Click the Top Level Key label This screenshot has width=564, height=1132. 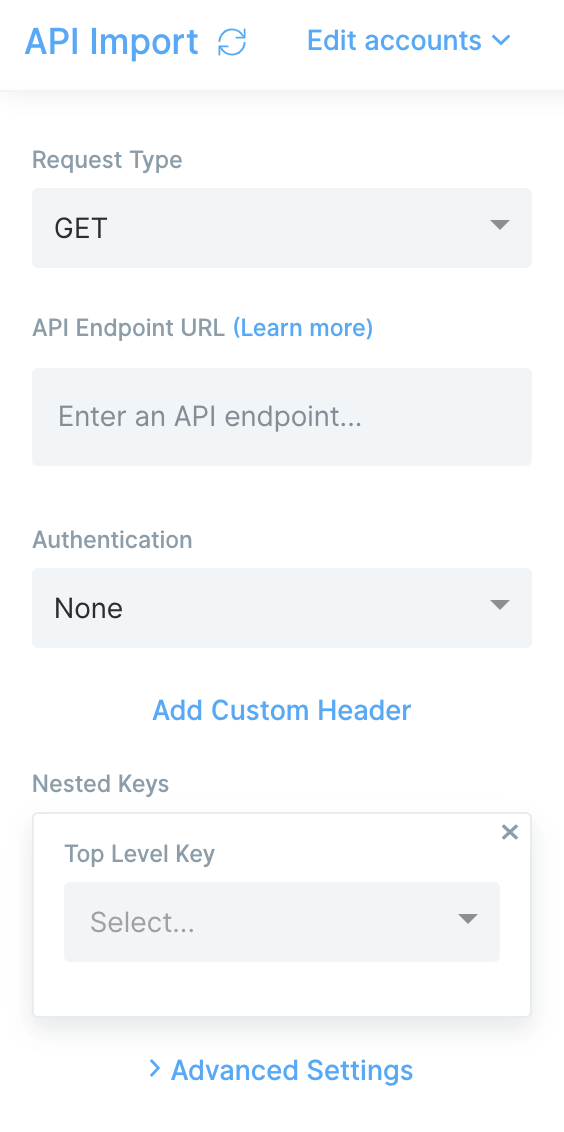(x=139, y=854)
